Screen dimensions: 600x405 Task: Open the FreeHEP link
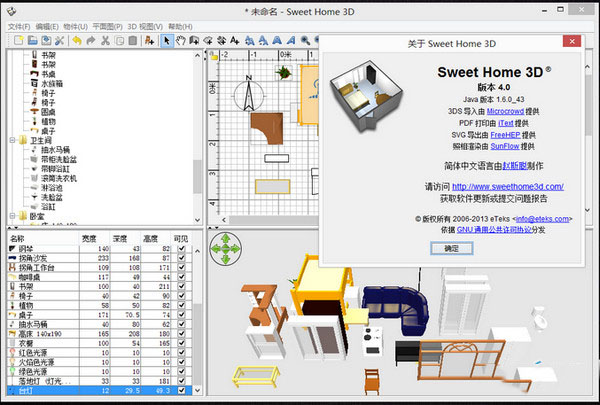tap(505, 135)
